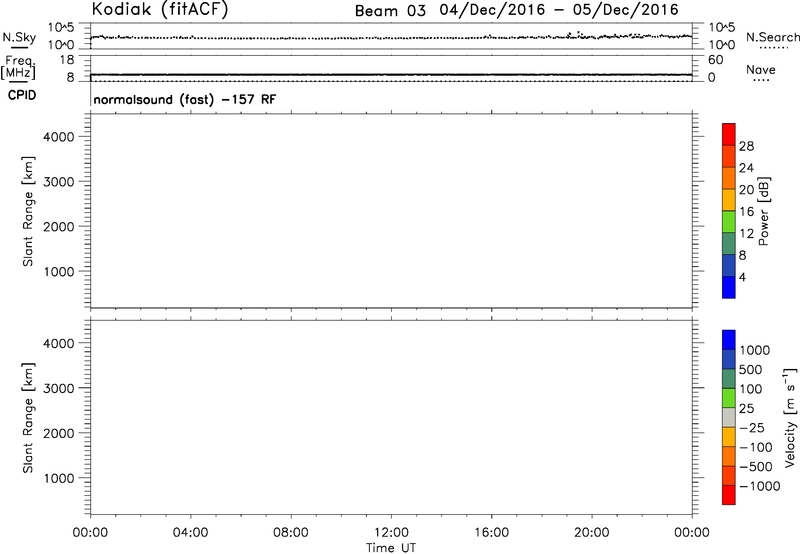Viewport: 800px width, 554px height.
Task: Click the '12:00' time axis tick label
Action: click(x=391, y=533)
